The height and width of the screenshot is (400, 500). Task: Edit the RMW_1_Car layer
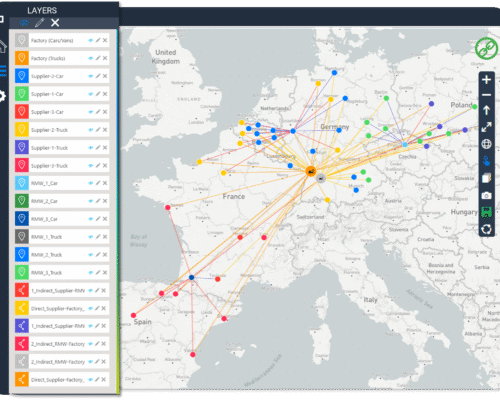pyautogui.click(x=98, y=183)
